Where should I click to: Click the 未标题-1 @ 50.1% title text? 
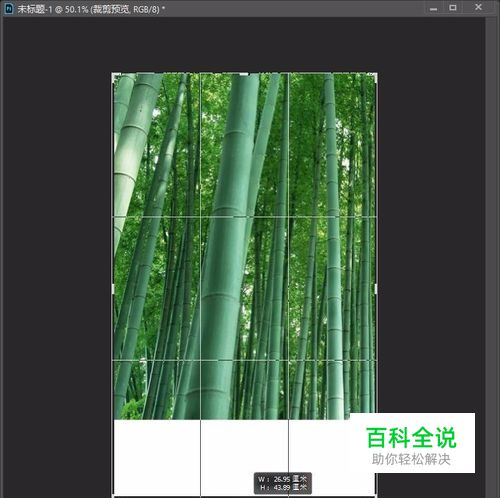tap(91, 9)
